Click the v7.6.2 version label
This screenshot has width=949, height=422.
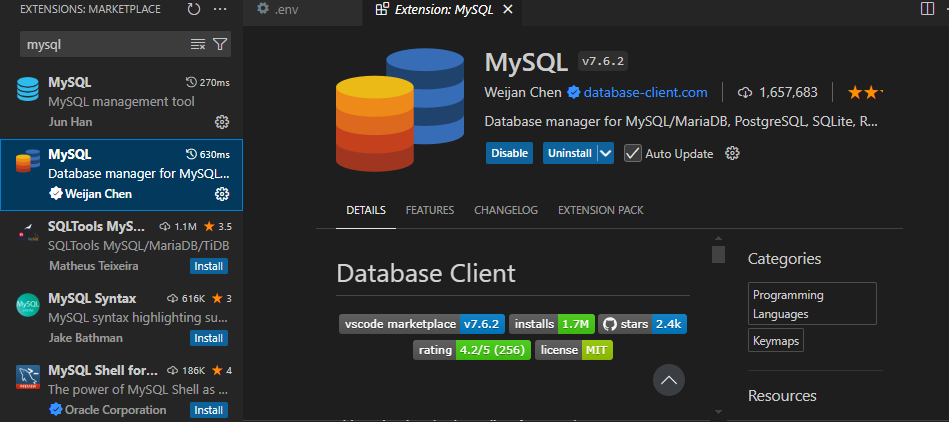603,62
